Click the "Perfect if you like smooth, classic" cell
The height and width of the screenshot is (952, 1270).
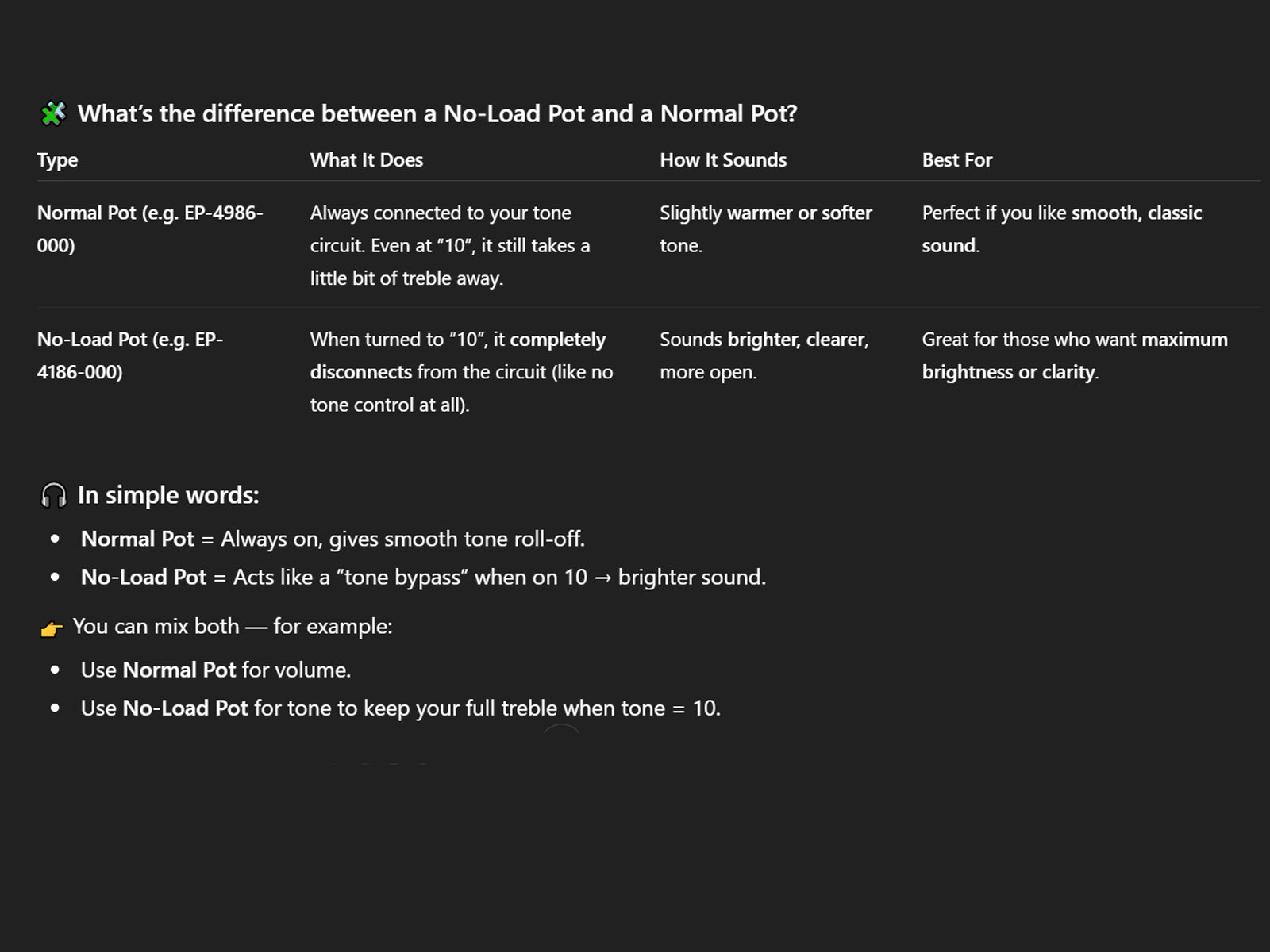[1061, 228]
